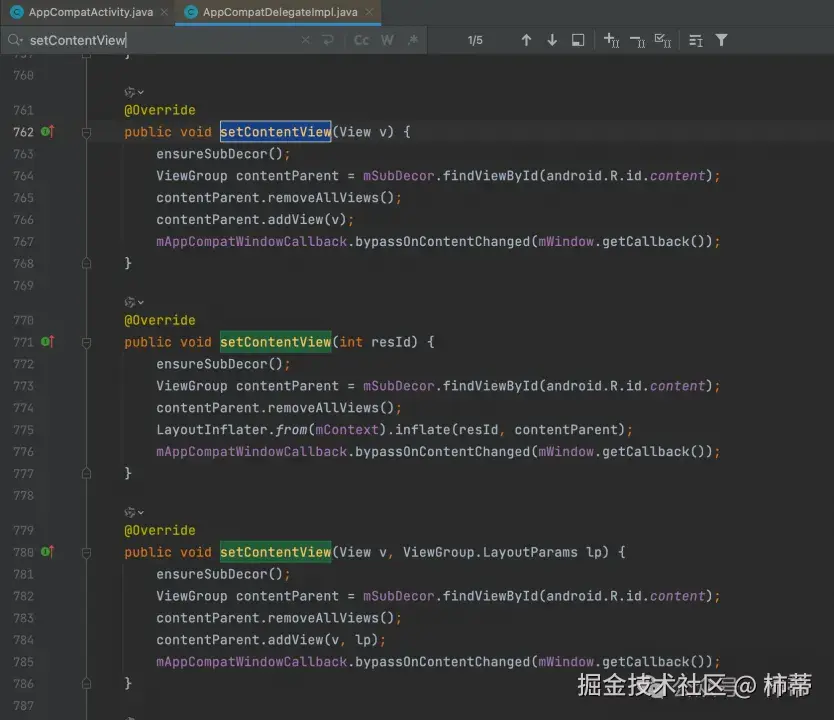Open search history via magnifier icon
Image resolution: width=834 pixels, height=720 pixels.
[15, 40]
